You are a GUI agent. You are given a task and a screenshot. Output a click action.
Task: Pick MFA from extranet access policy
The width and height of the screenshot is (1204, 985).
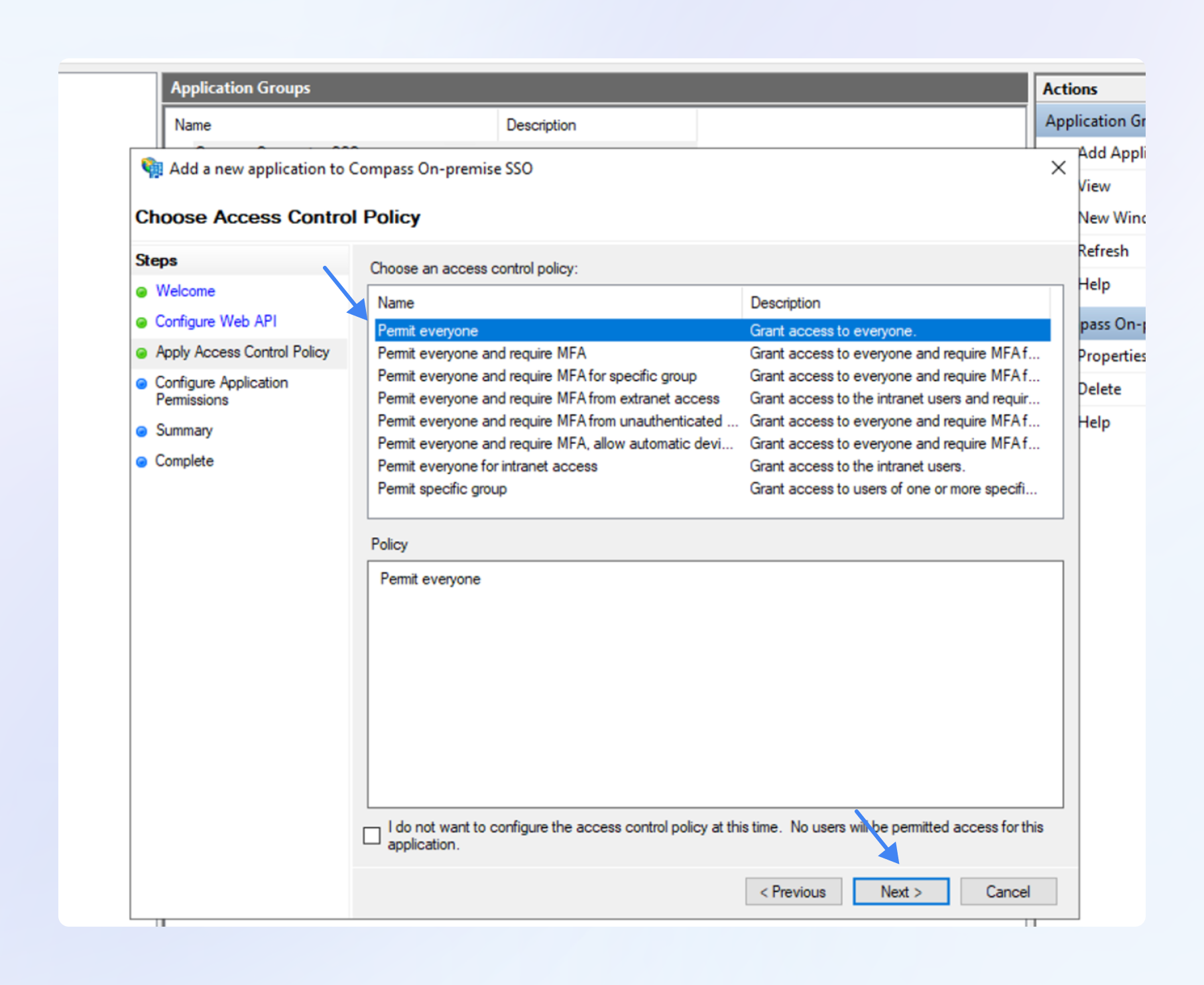tap(548, 398)
